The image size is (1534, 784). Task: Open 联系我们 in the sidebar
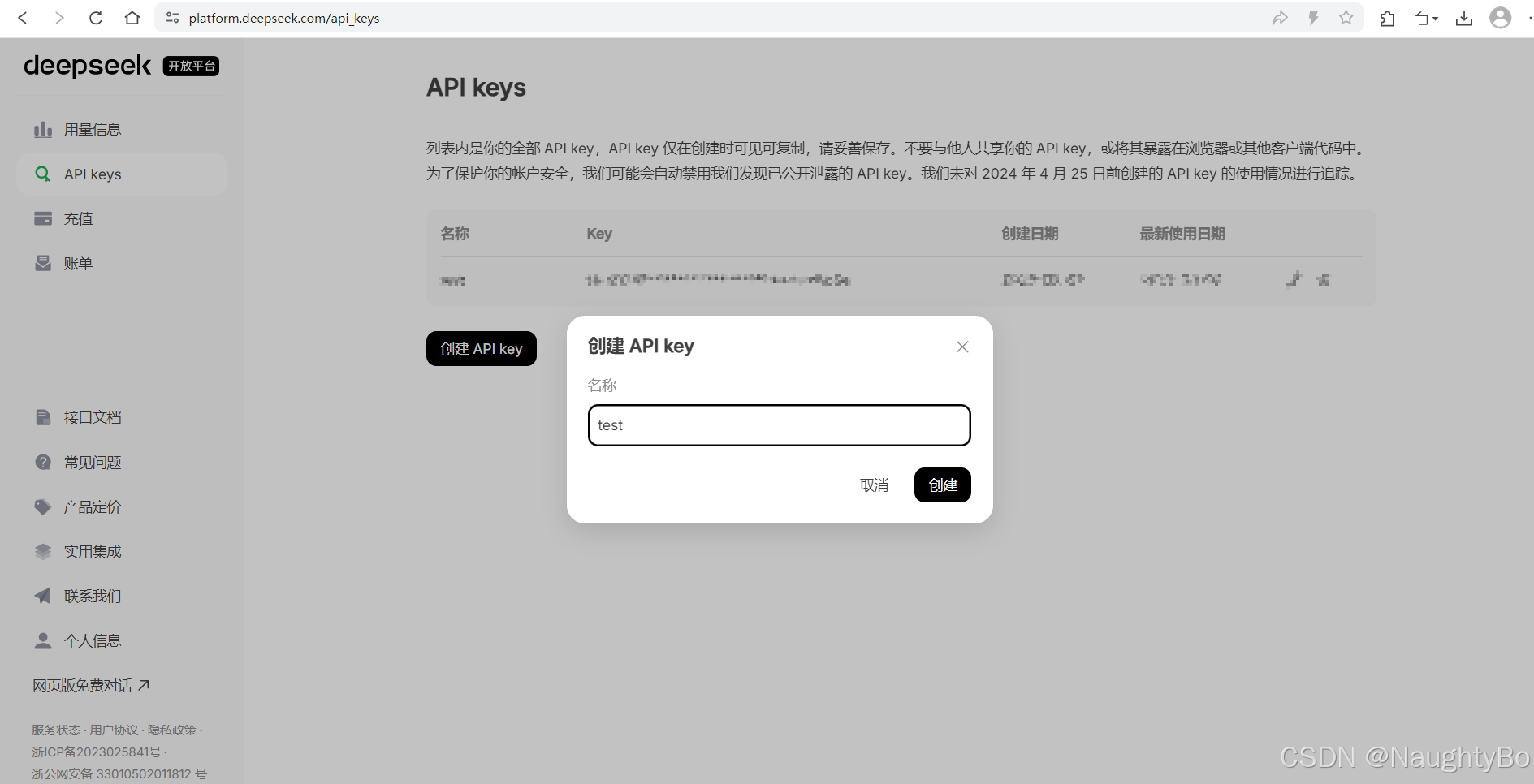pos(122,597)
